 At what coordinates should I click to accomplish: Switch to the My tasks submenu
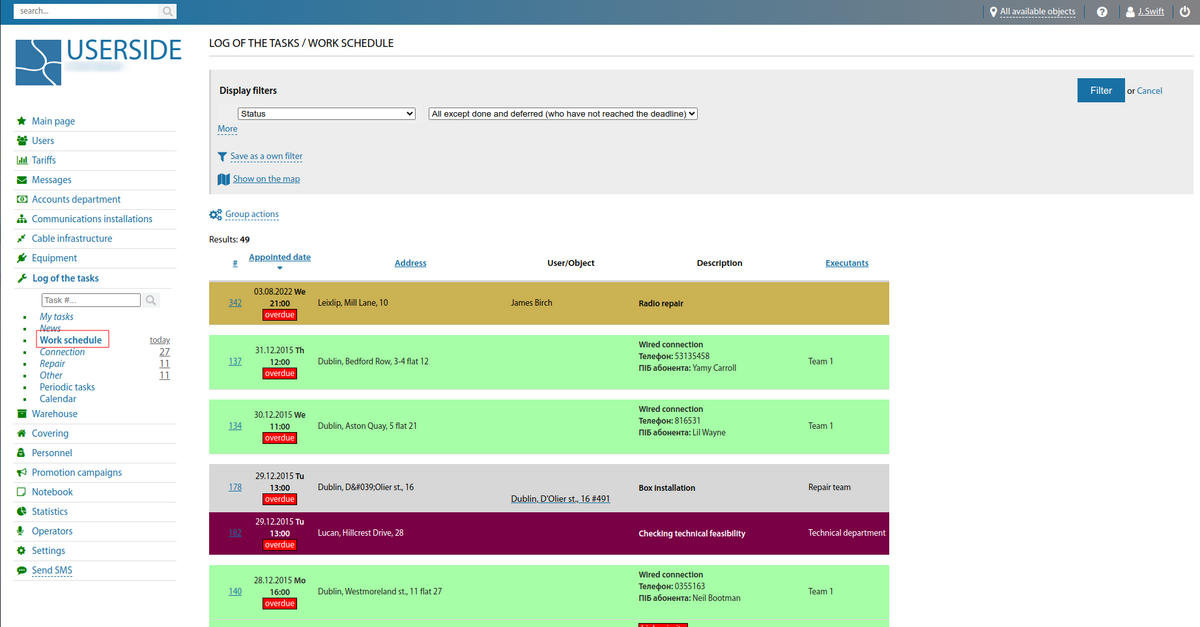click(59, 315)
